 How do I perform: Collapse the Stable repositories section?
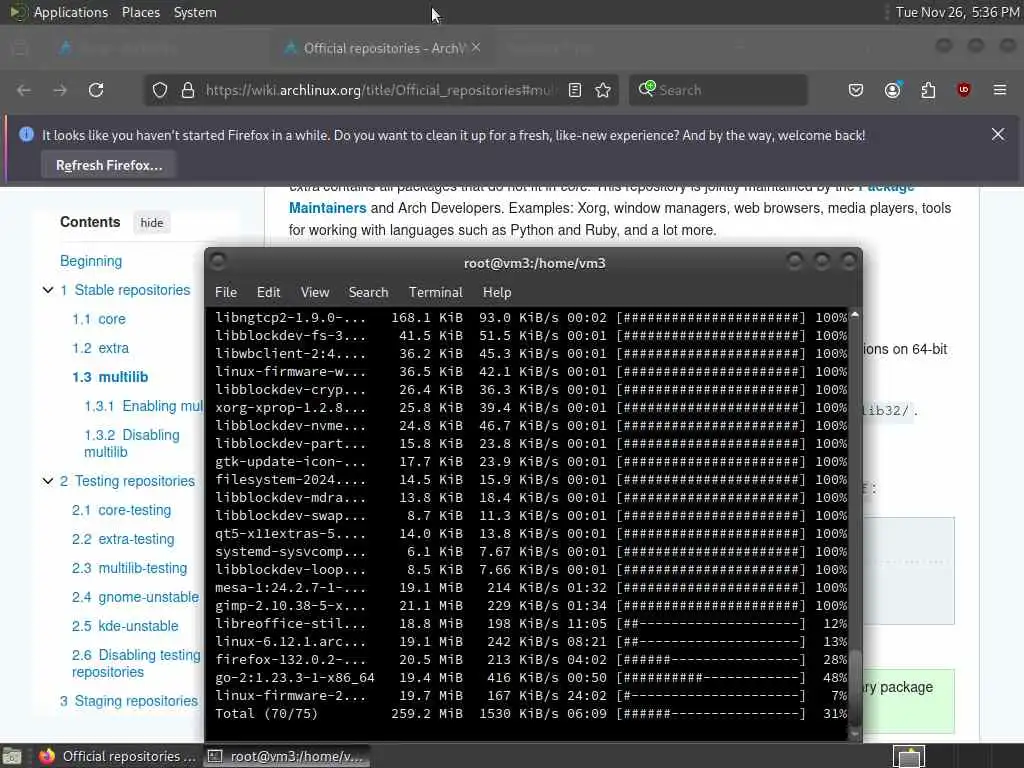tap(48, 290)
